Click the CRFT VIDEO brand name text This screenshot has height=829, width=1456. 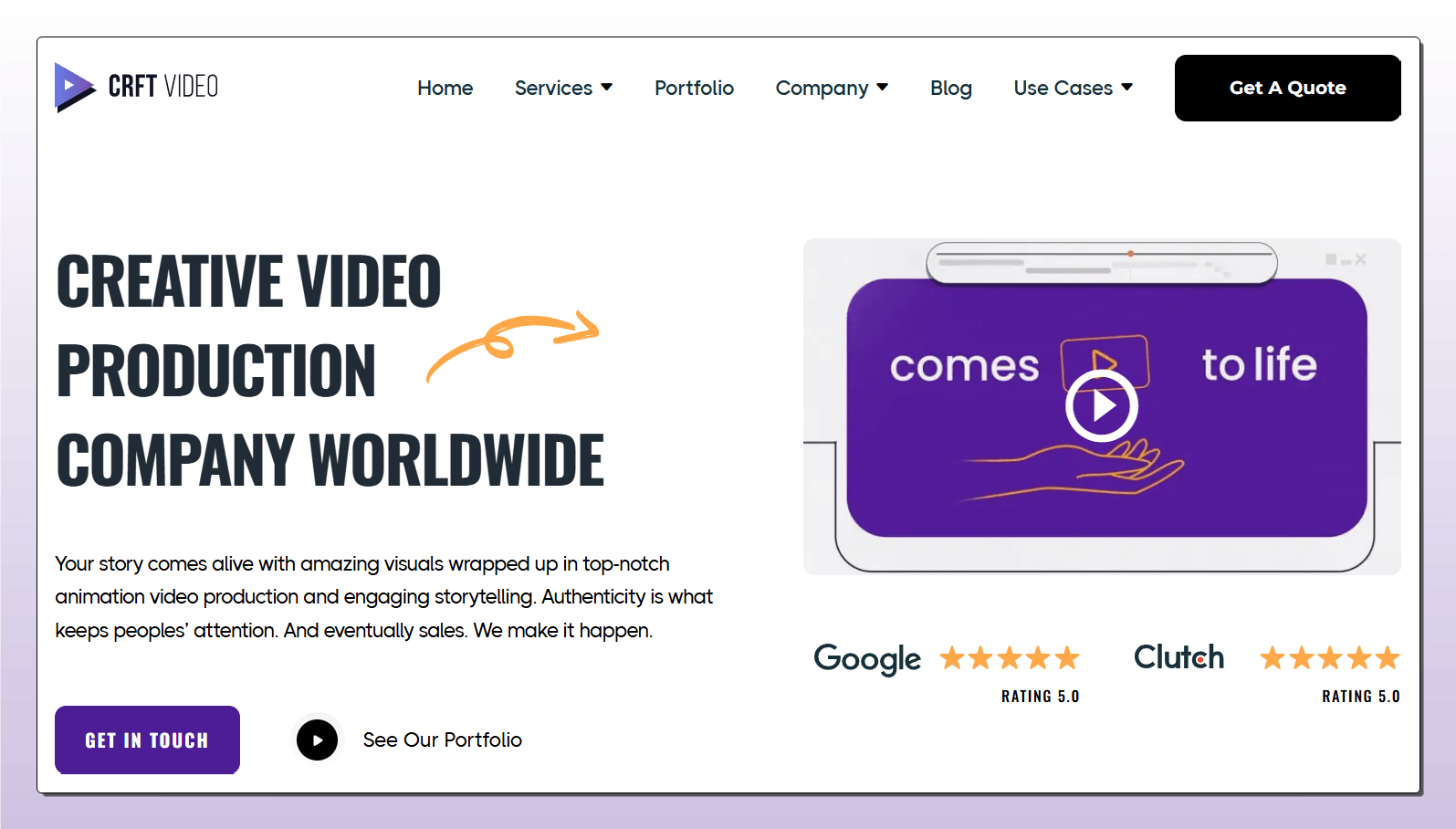(x=162, y=87)
